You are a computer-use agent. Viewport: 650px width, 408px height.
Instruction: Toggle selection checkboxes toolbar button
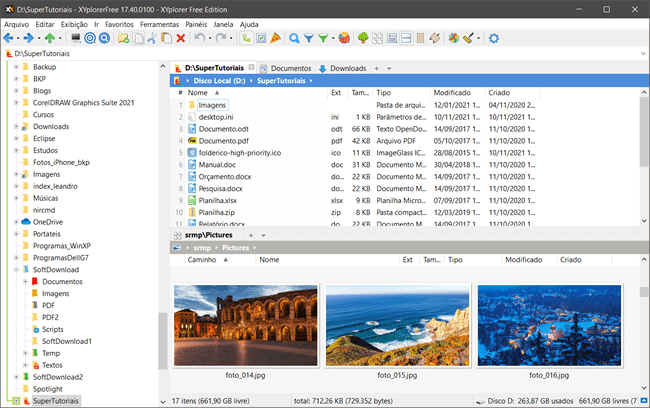pos(261,39)
